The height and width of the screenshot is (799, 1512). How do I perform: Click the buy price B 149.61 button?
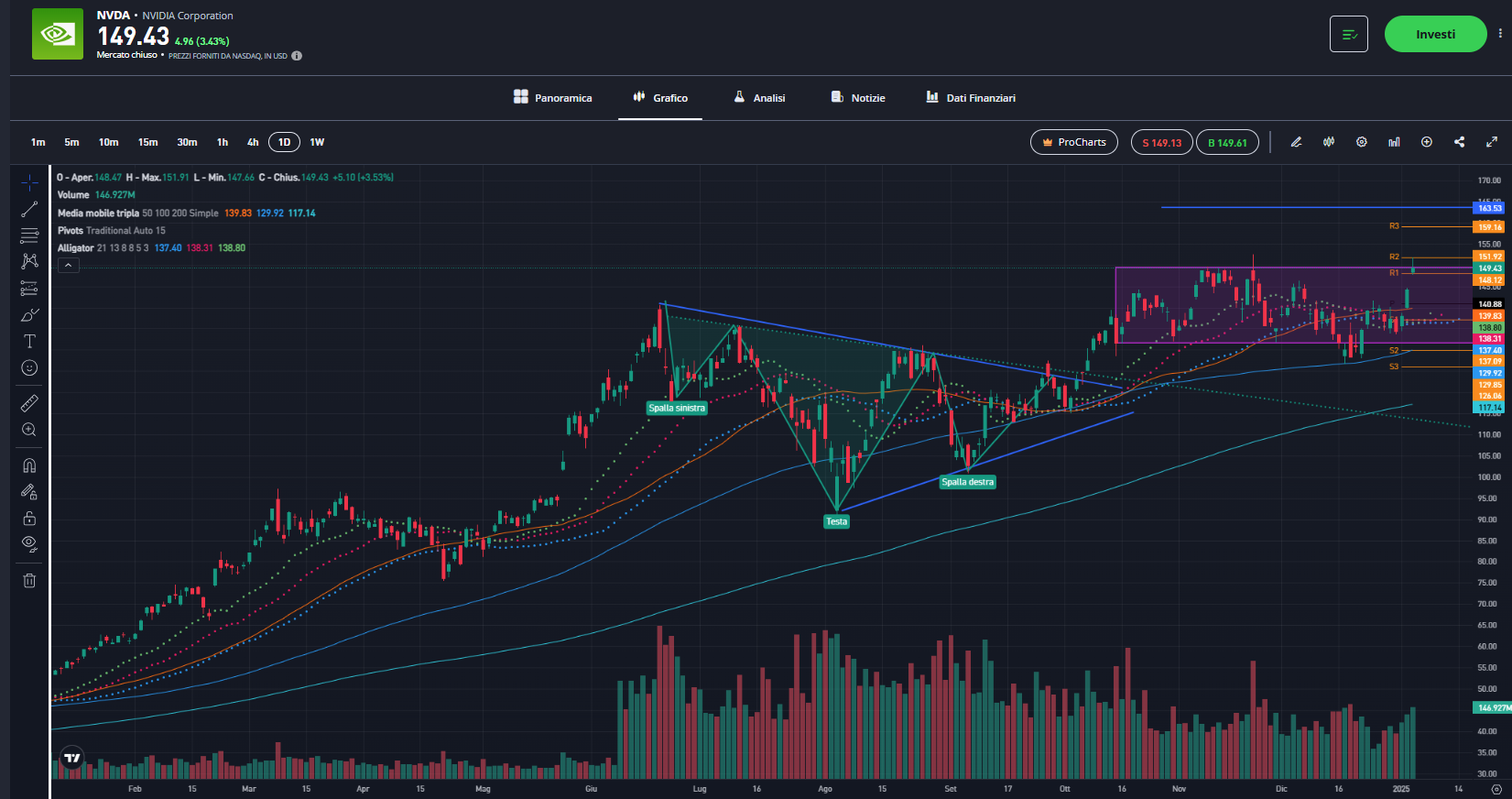point(1227,142)
